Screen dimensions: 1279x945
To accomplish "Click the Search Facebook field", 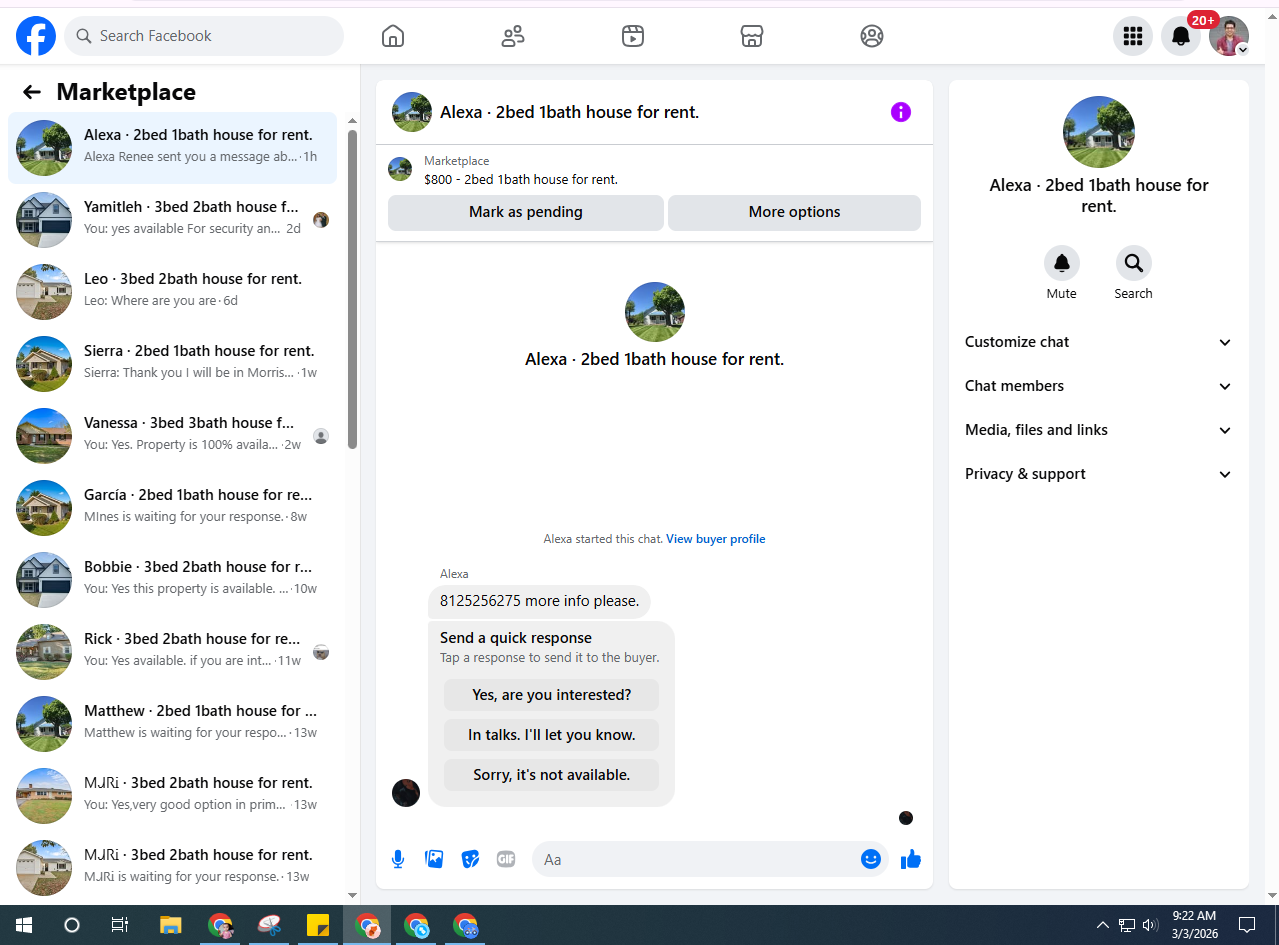I will (204, 36).
